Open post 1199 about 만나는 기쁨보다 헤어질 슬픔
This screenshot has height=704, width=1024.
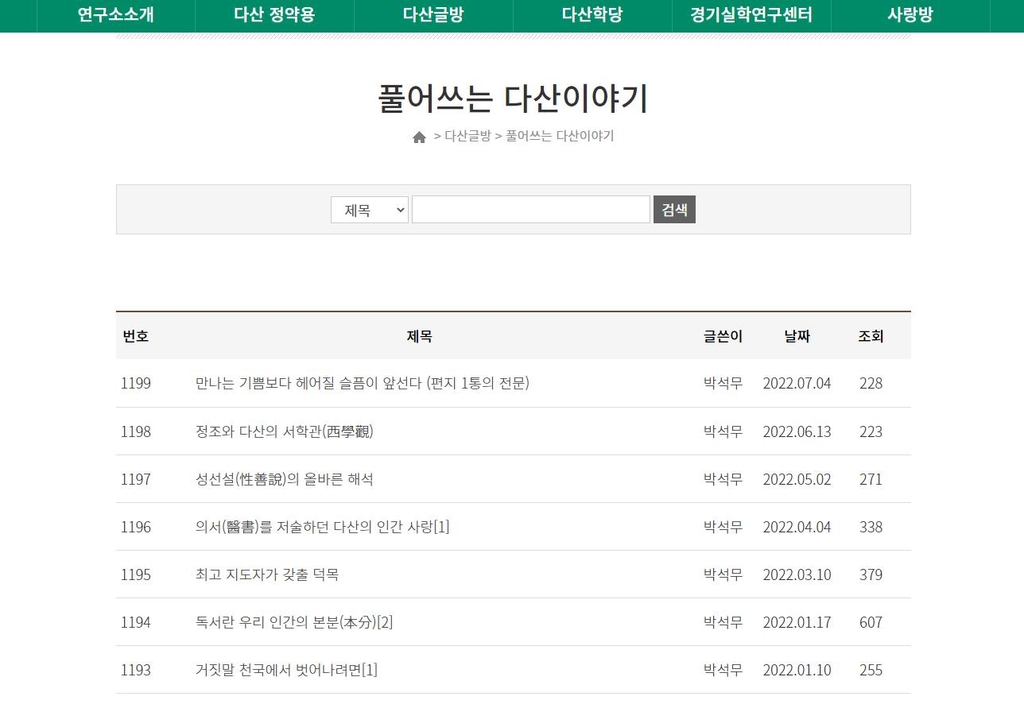362,383
